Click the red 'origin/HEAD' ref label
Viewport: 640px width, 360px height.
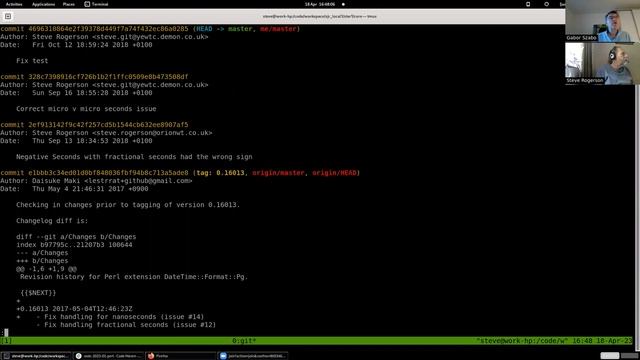[334, 173]
